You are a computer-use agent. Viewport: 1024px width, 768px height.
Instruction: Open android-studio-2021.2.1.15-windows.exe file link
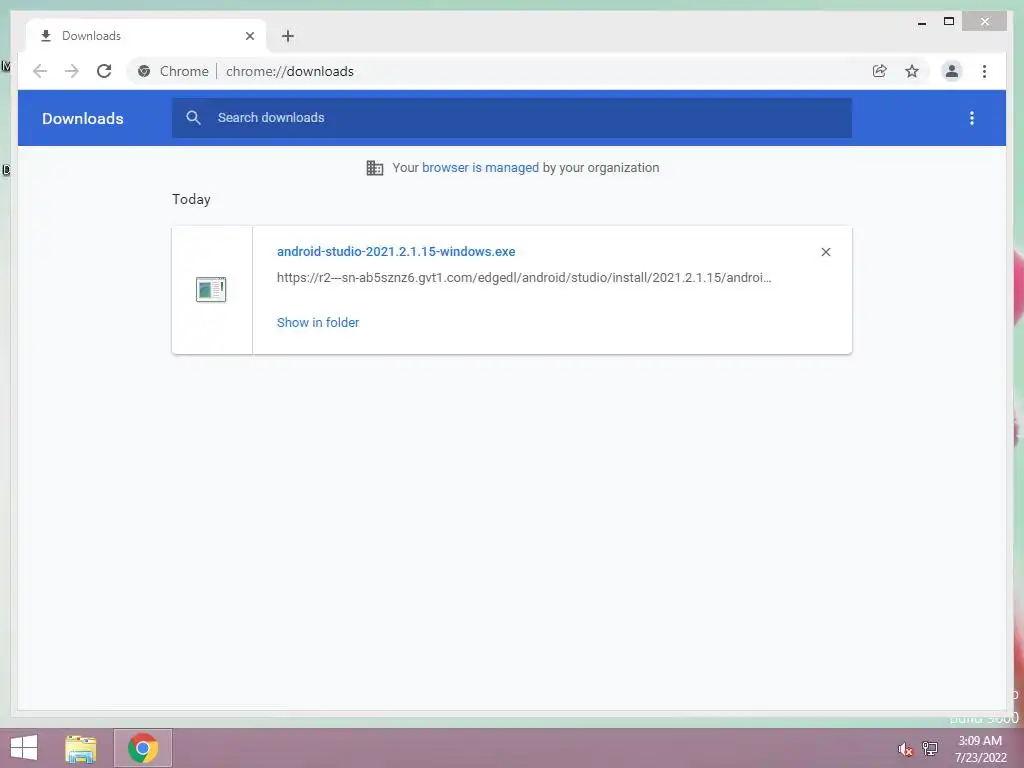click(x=396, y=251)
